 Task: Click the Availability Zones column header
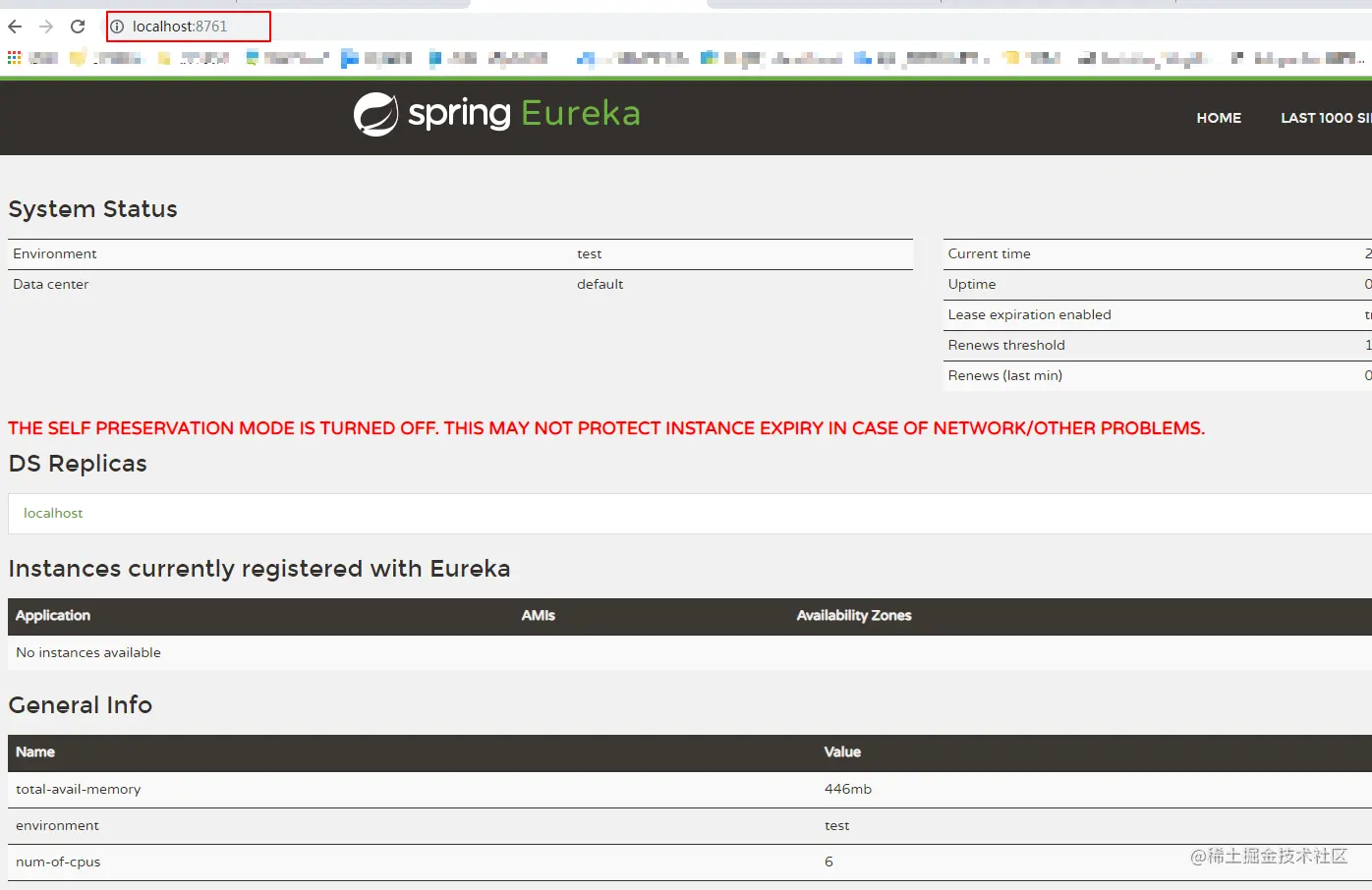(x=854, y=616)
